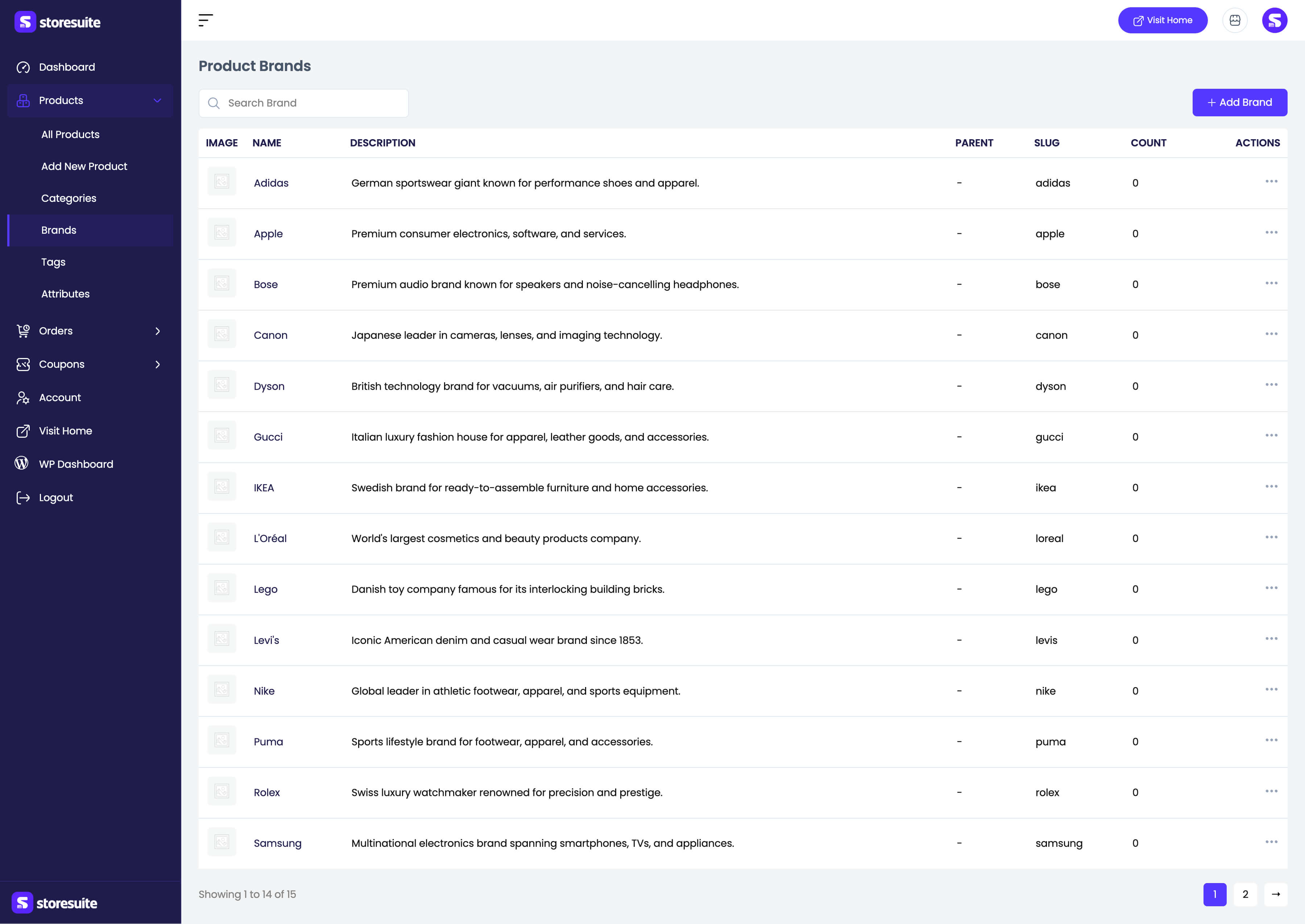Open actions menu for the L'Oréal row
The height and width of the screenshot is (924, 1305).
coord(1271,537)
